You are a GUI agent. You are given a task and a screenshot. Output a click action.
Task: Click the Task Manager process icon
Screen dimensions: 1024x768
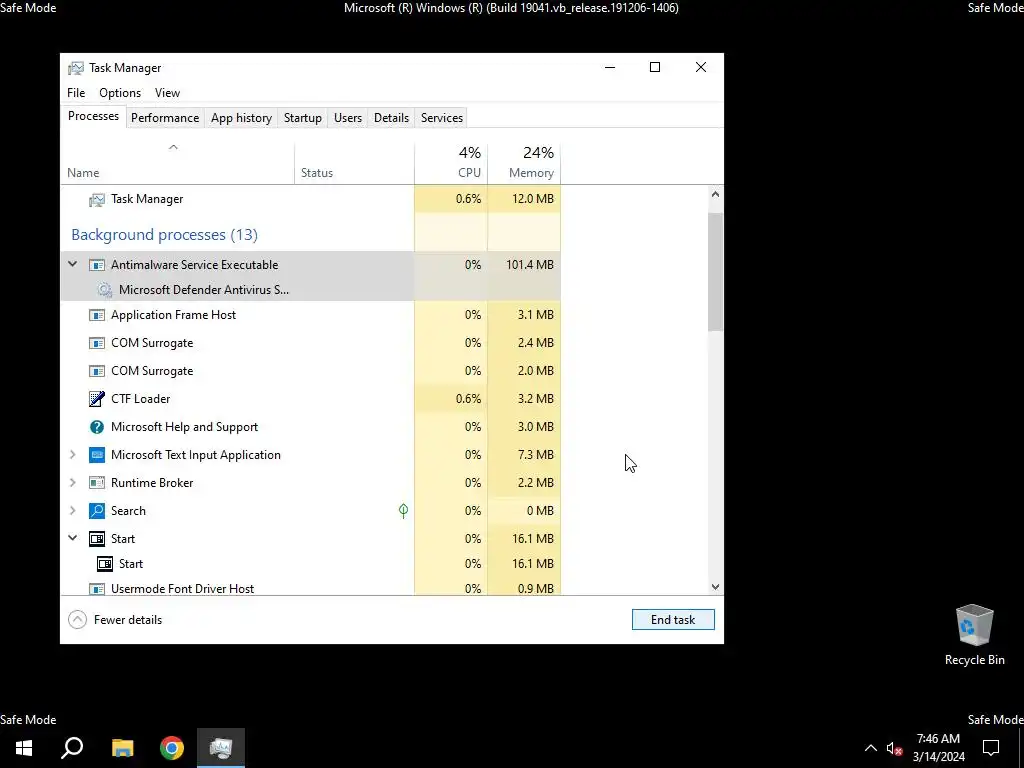(97, 199)
